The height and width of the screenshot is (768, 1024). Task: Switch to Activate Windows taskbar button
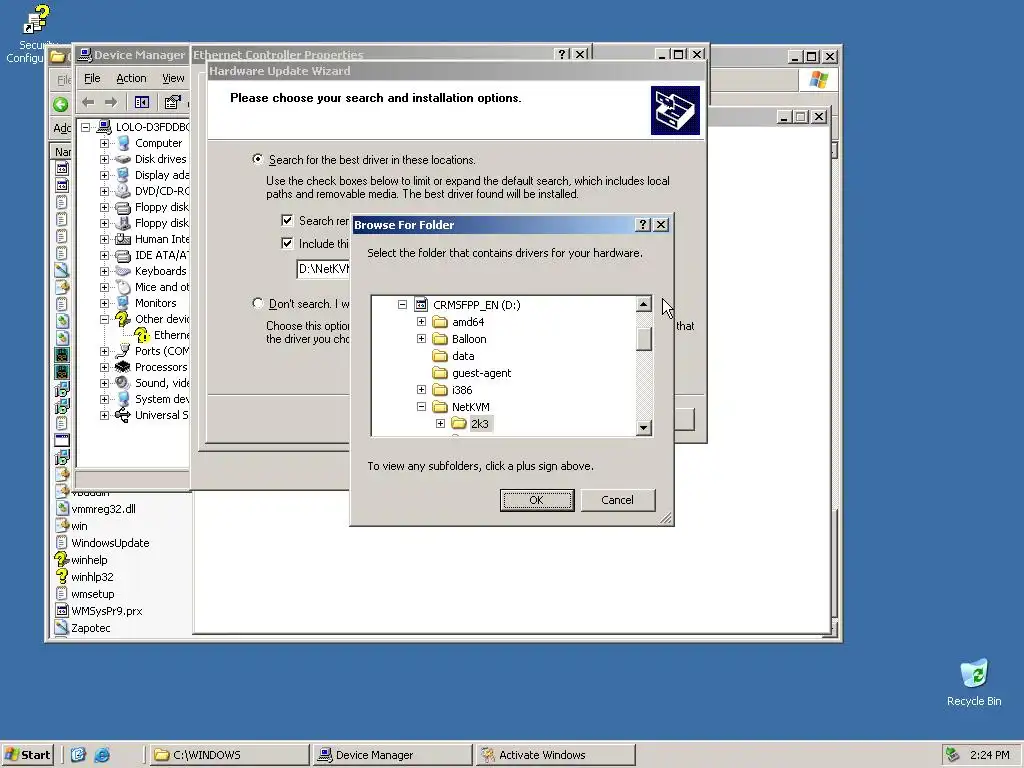pos(555,755)
